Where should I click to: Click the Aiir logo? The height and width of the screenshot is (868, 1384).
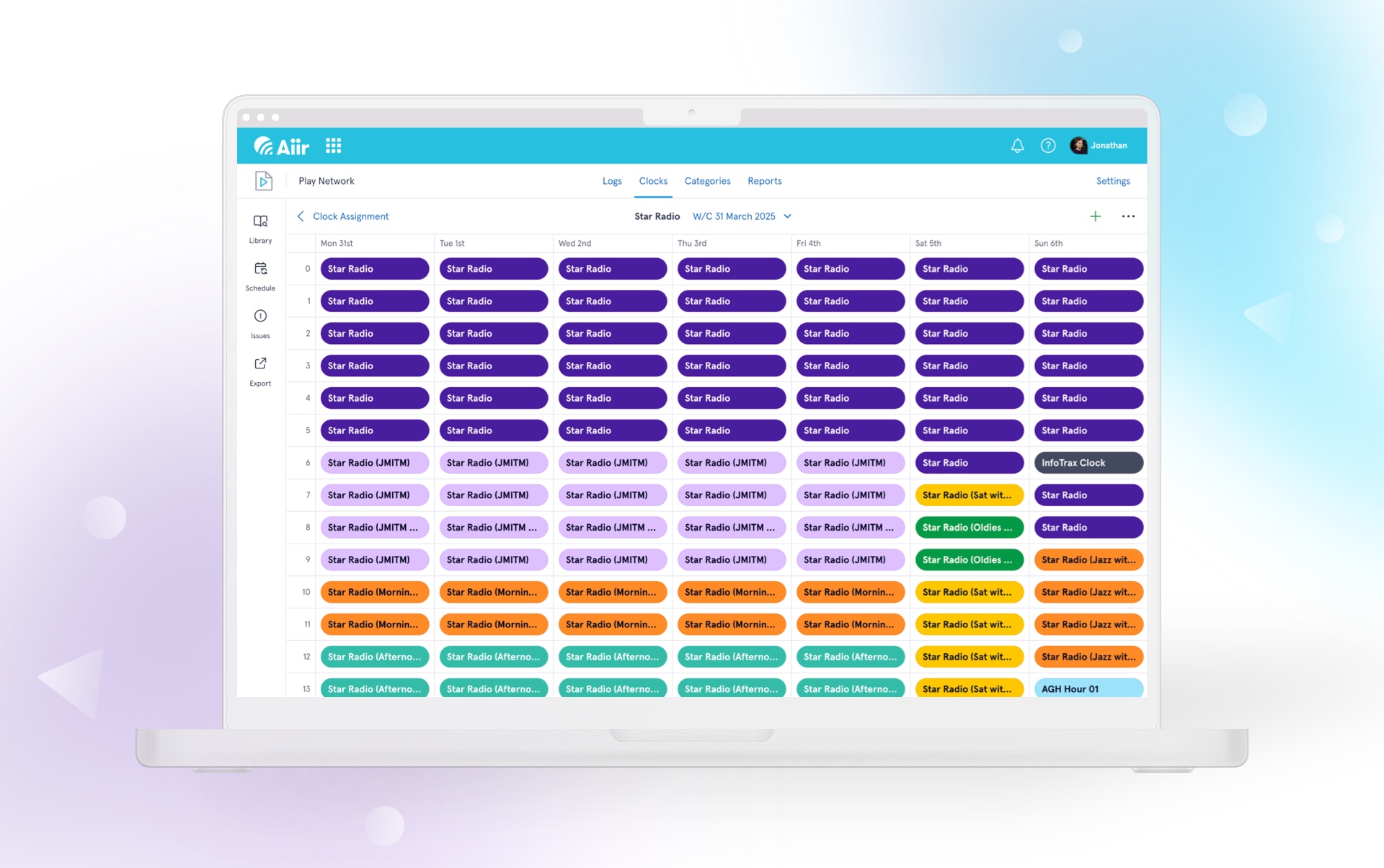pos(281,146)
